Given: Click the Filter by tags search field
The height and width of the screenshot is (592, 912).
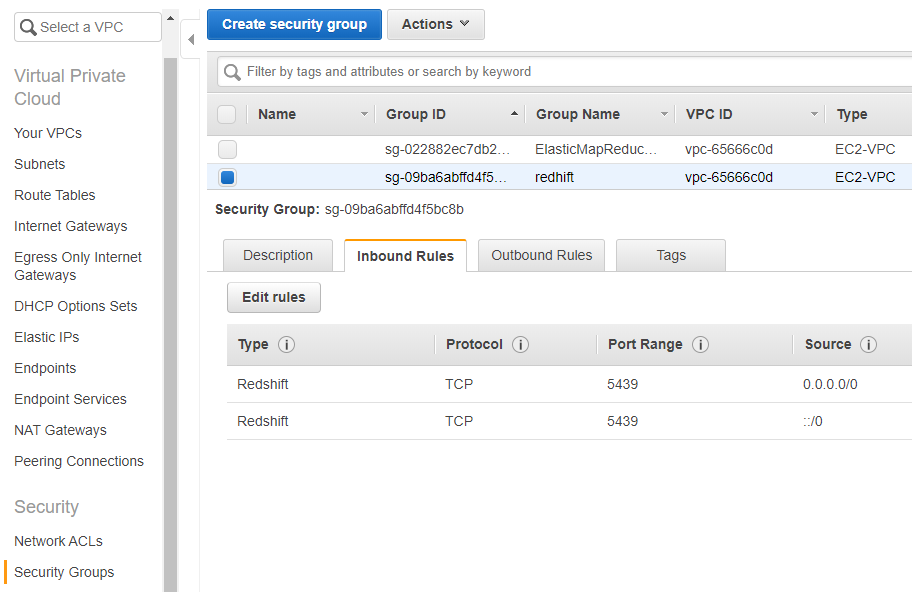Looking at the screenshot, I should (450, 71).
